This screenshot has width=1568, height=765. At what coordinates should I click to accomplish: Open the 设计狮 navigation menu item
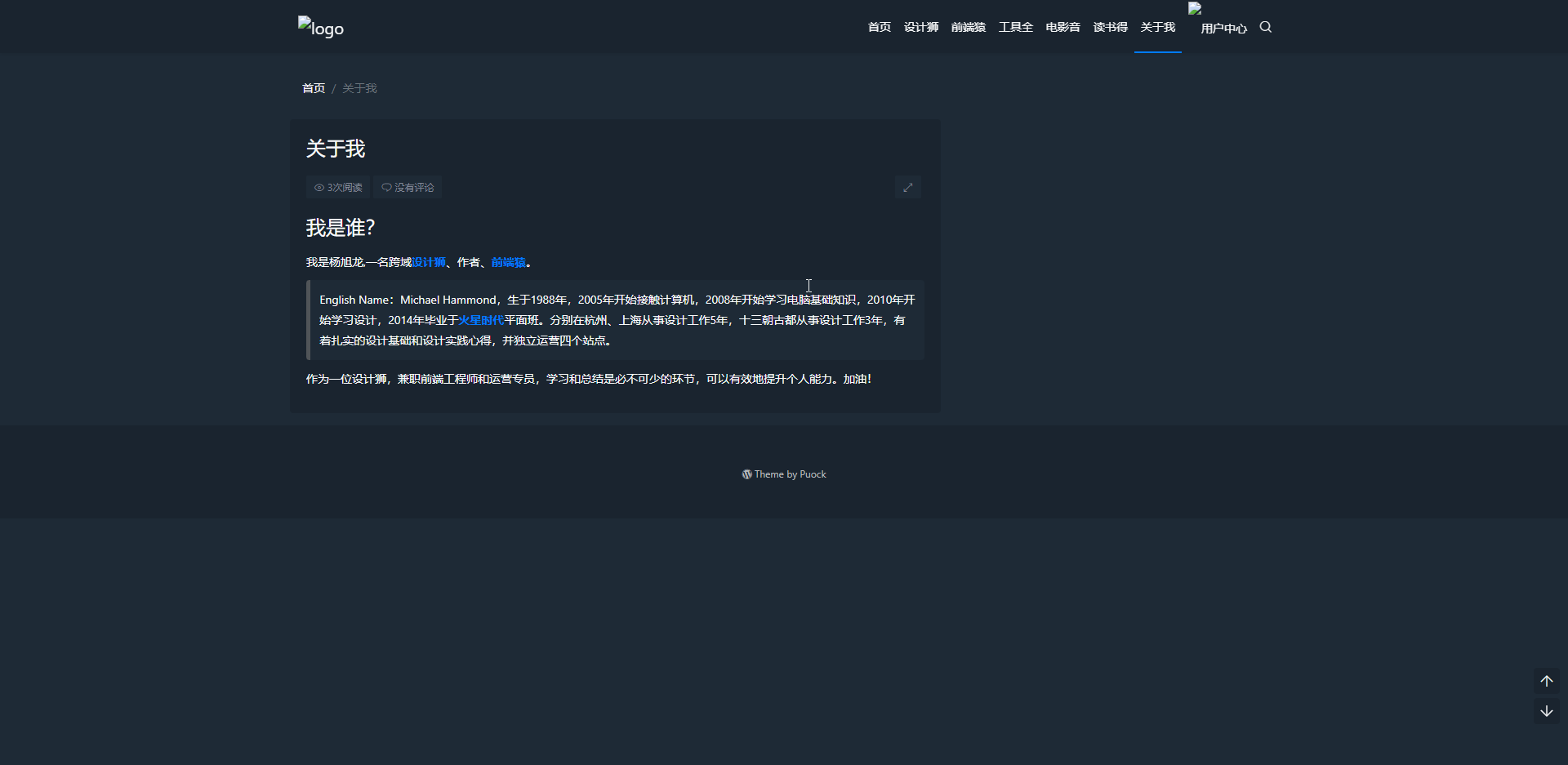pos(920,27)
